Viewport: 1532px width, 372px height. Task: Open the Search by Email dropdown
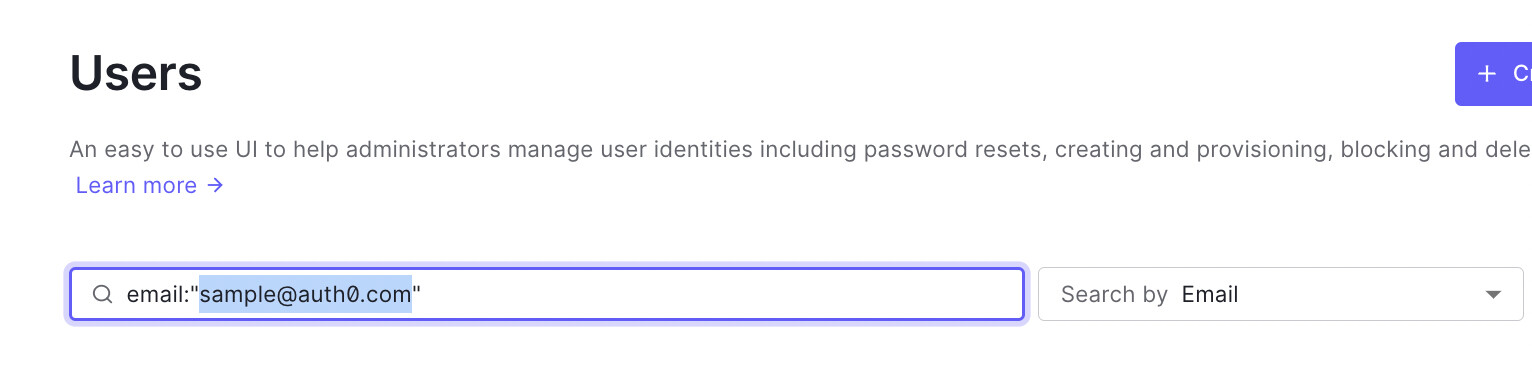click(1280, 294)
